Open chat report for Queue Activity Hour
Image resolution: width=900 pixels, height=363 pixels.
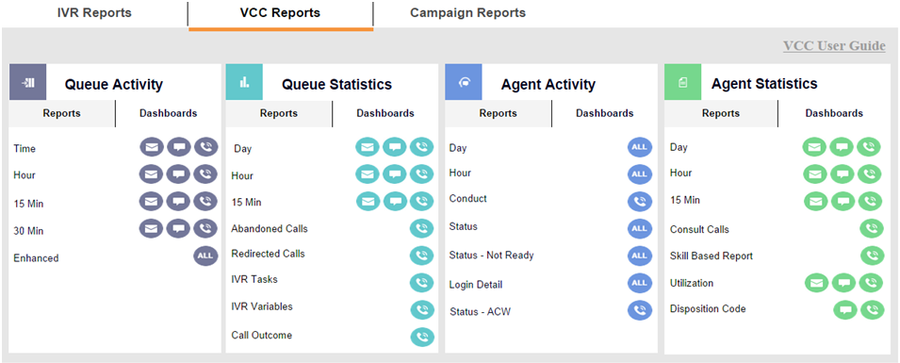[179, 173]
